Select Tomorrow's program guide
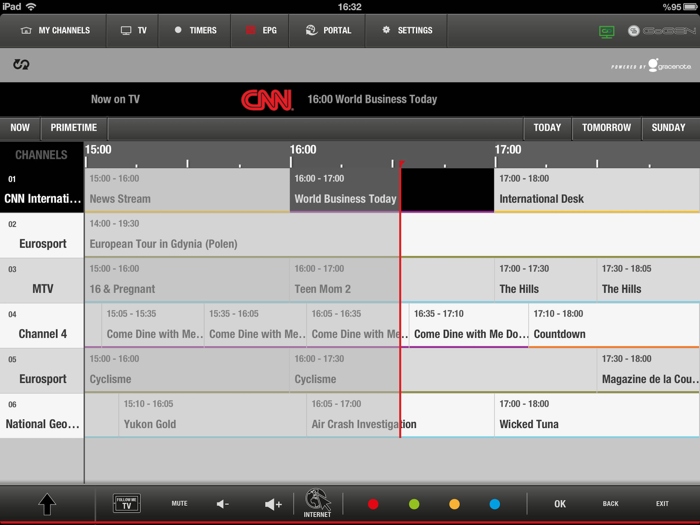 pos(607,128)
